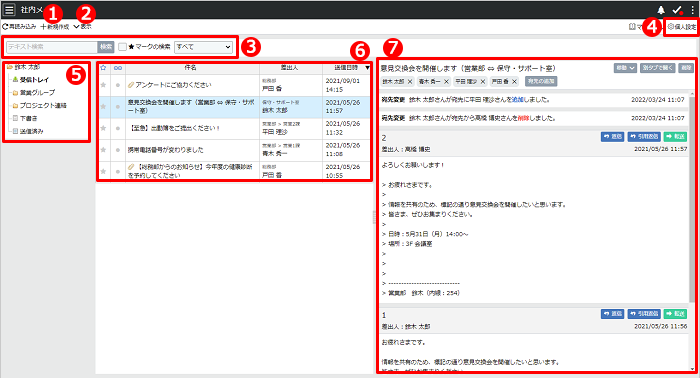Remove recipient 平田 理沙 with X
Viewport: 700px width, 378px height.
(x=483, y=82)
